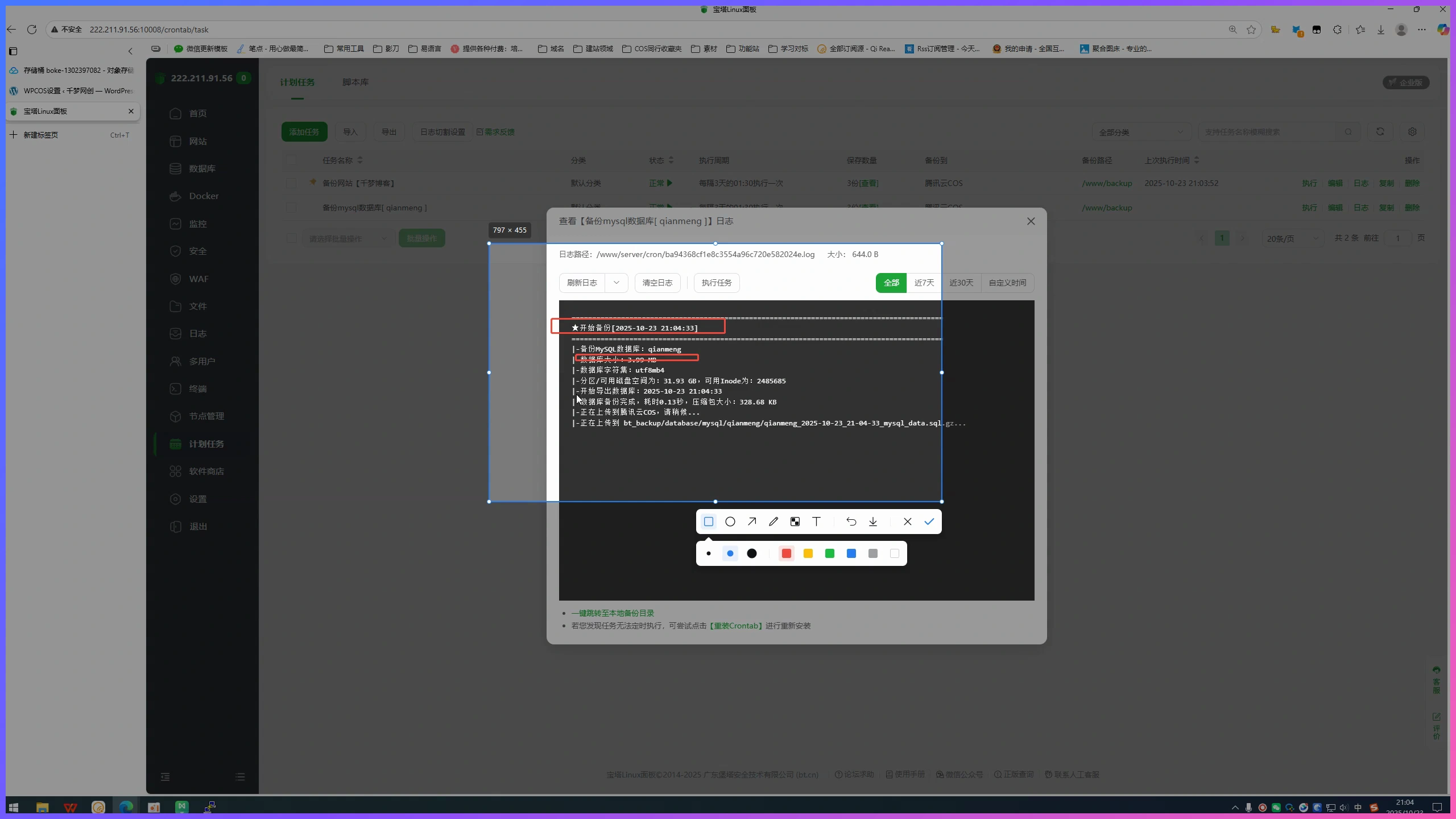This screenshot has height=819, width=1456.
Task: Select the rectangle annotation tool
Action: pos(709,522)
